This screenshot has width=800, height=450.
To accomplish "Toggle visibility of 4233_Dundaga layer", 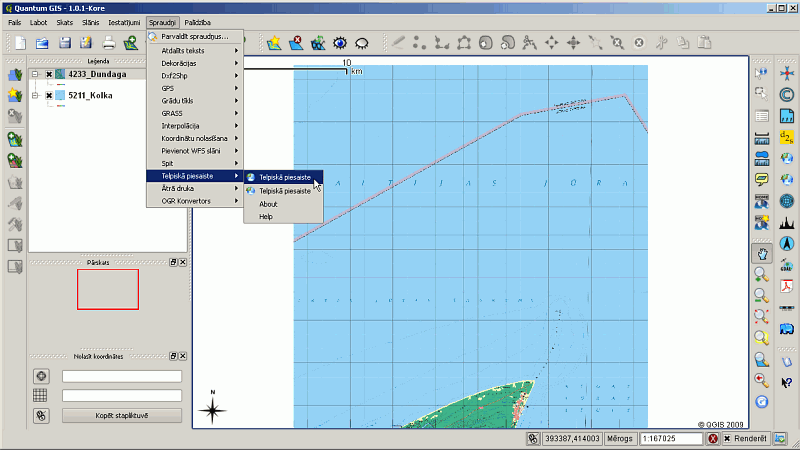I will click(x=49, y=74).
